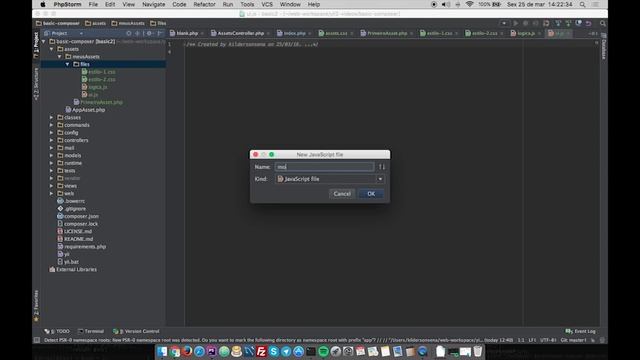Open the Tools menu
Screen dimensions: 640x360
[247, 4]
